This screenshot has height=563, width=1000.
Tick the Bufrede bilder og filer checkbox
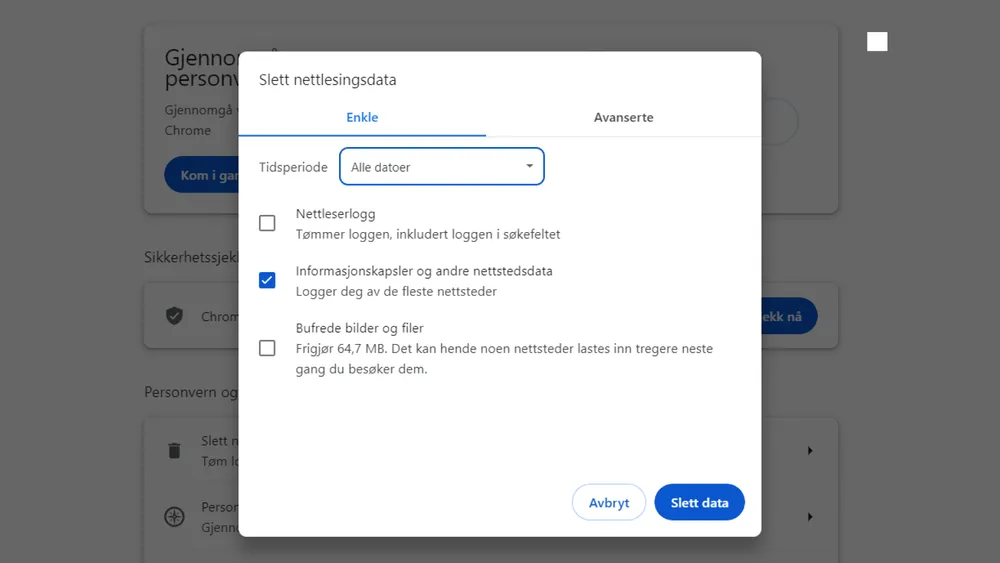(x=267, y=348)
